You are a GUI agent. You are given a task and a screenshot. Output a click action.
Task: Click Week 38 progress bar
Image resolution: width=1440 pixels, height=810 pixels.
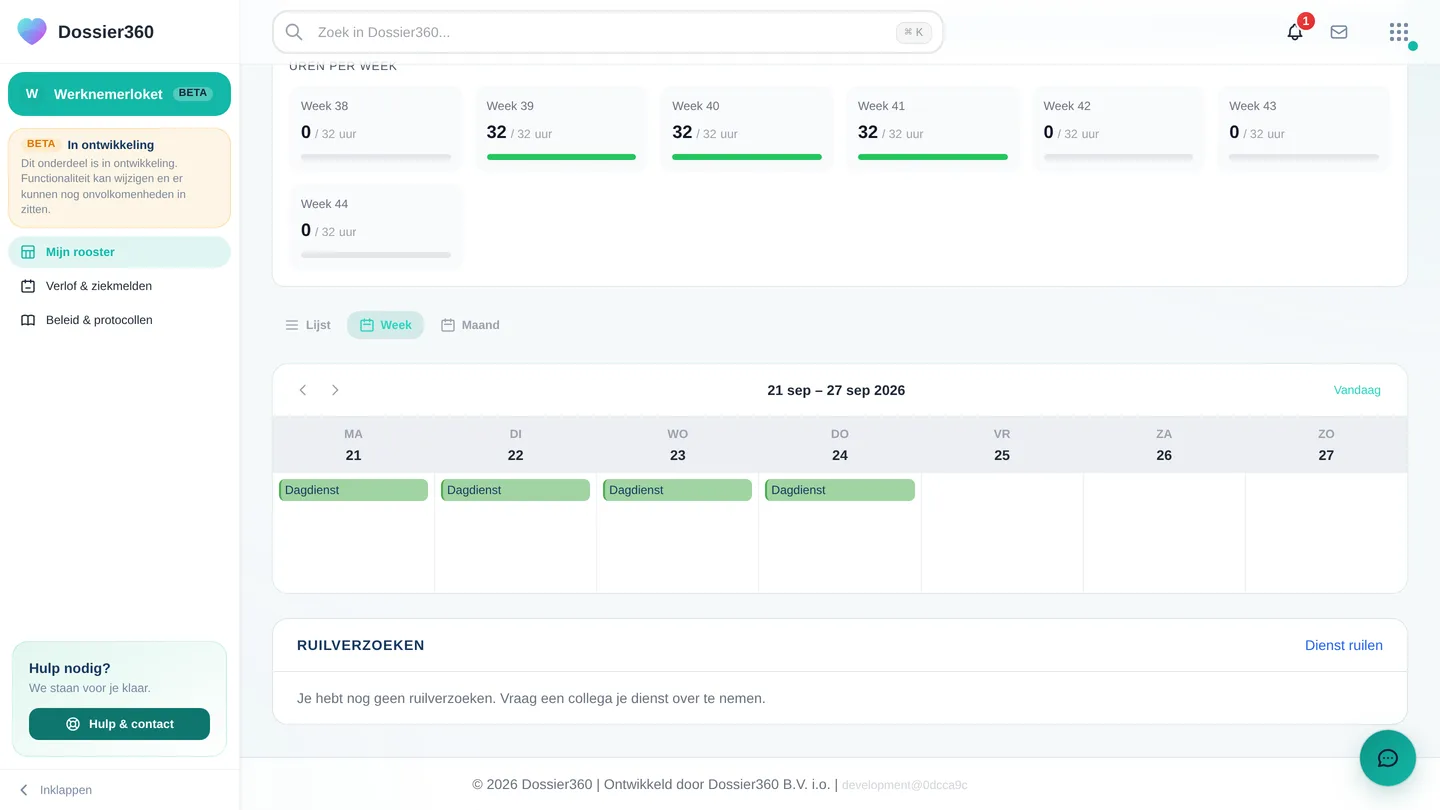(x=376, y=157)
